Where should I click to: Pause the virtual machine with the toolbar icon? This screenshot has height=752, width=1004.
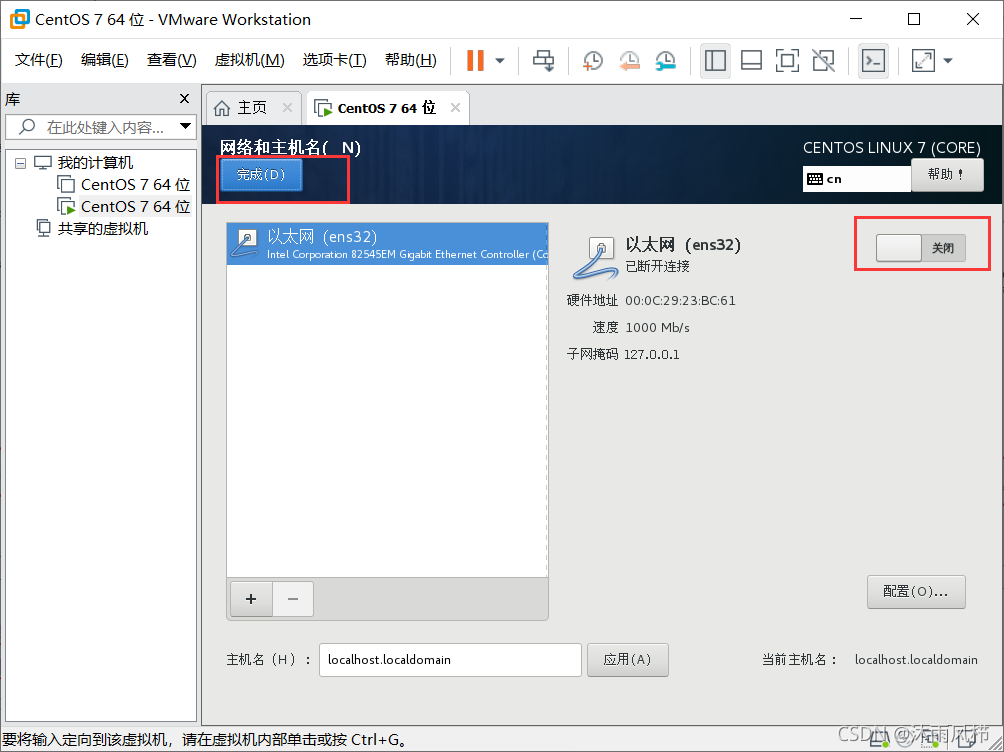pyautogui.click(x=475, y=60)
